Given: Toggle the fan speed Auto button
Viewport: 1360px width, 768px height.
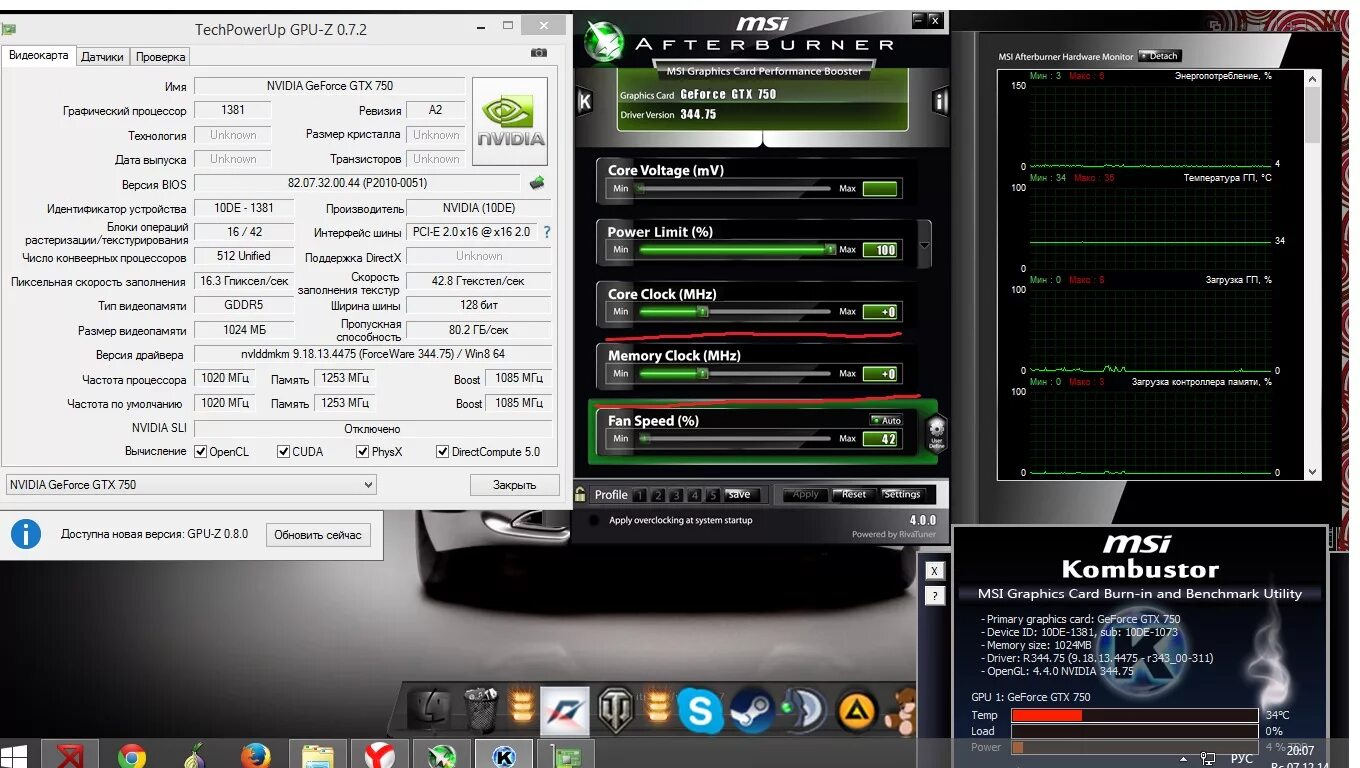Looking at the screenshot, I should (x=886, y=420).
